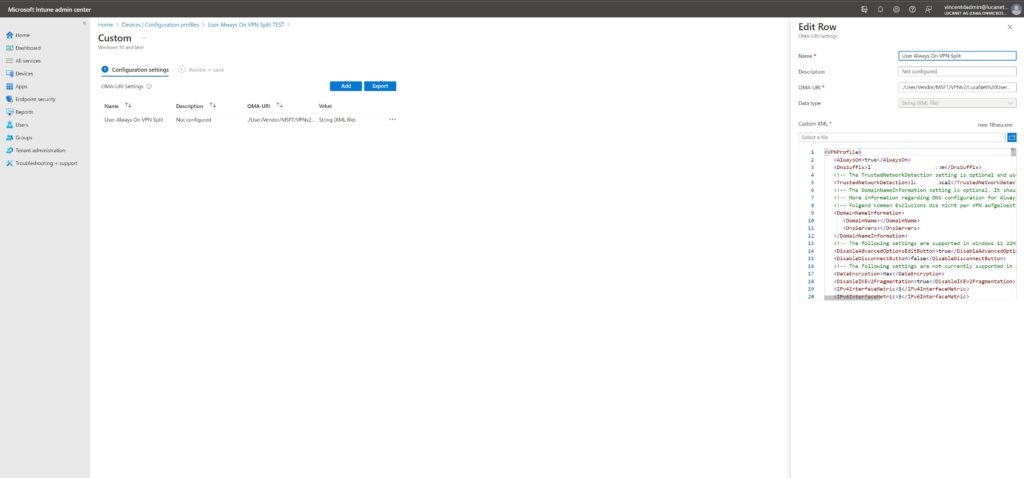The height and width of the screenshot is (478, 1024).
Task: Click the DomainName XML line
Action: pos(881,221)
